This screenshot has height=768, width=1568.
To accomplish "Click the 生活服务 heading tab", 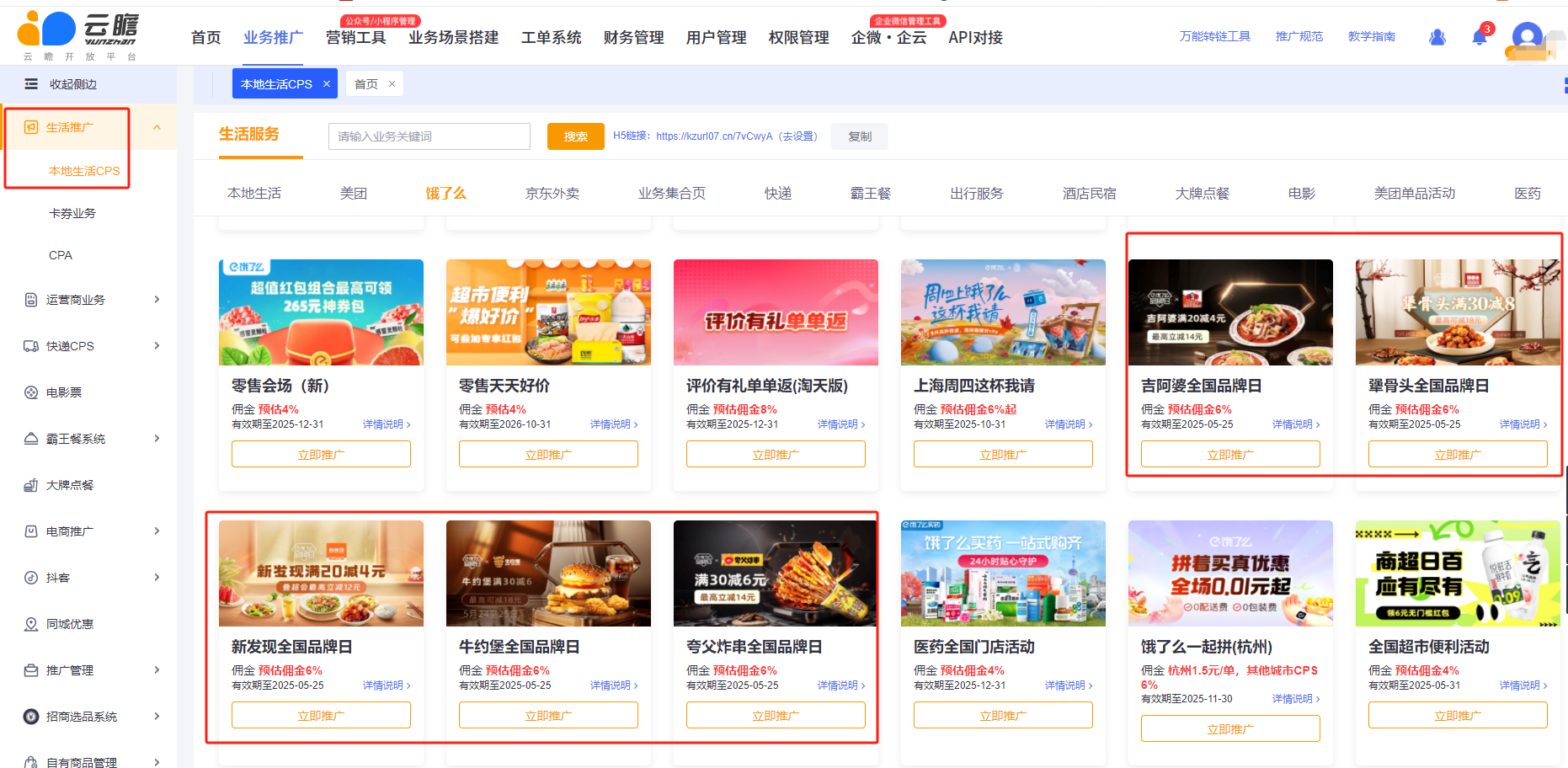I will click(248, 135).
